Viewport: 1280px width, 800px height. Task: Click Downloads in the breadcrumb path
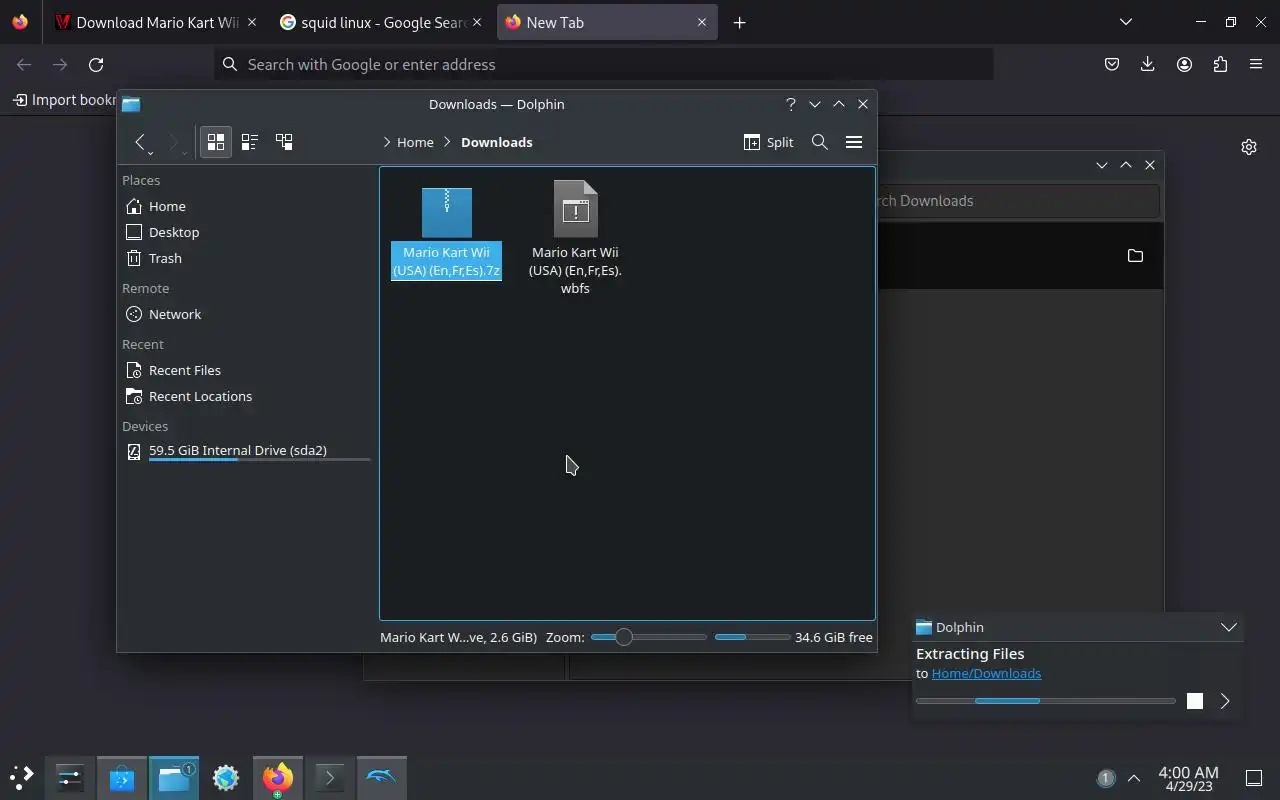point(497,142)
